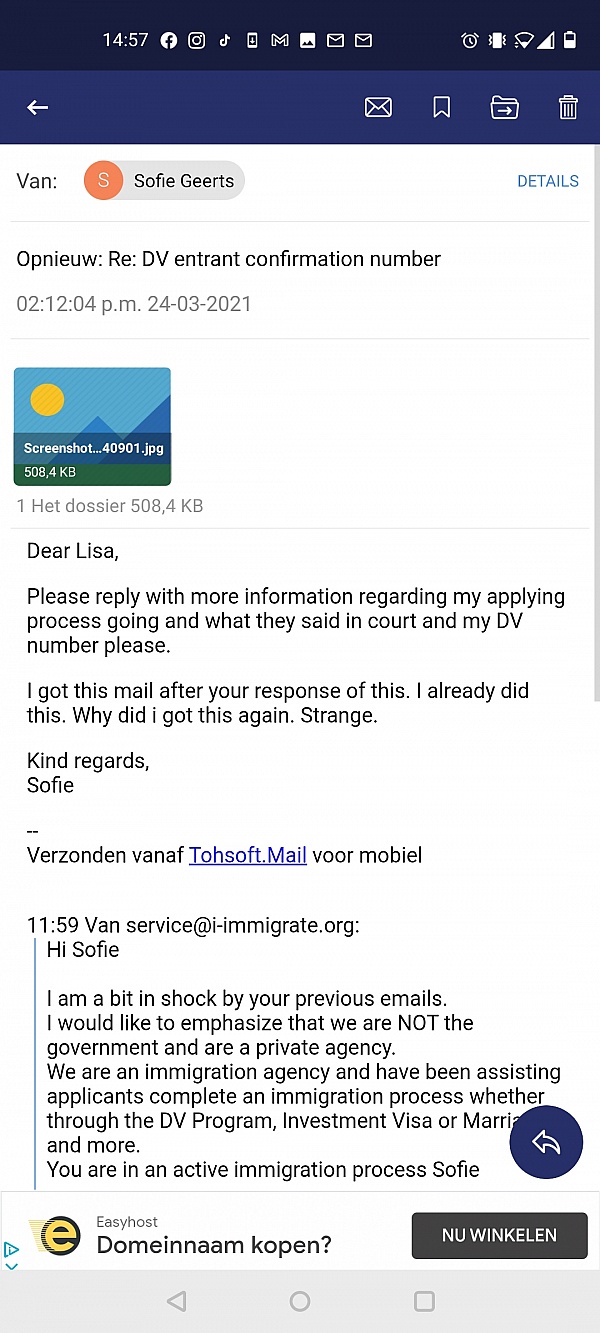Tap Android home circle button
The width and height of the screenshot is (600, 1333).
click(300, 1301)
